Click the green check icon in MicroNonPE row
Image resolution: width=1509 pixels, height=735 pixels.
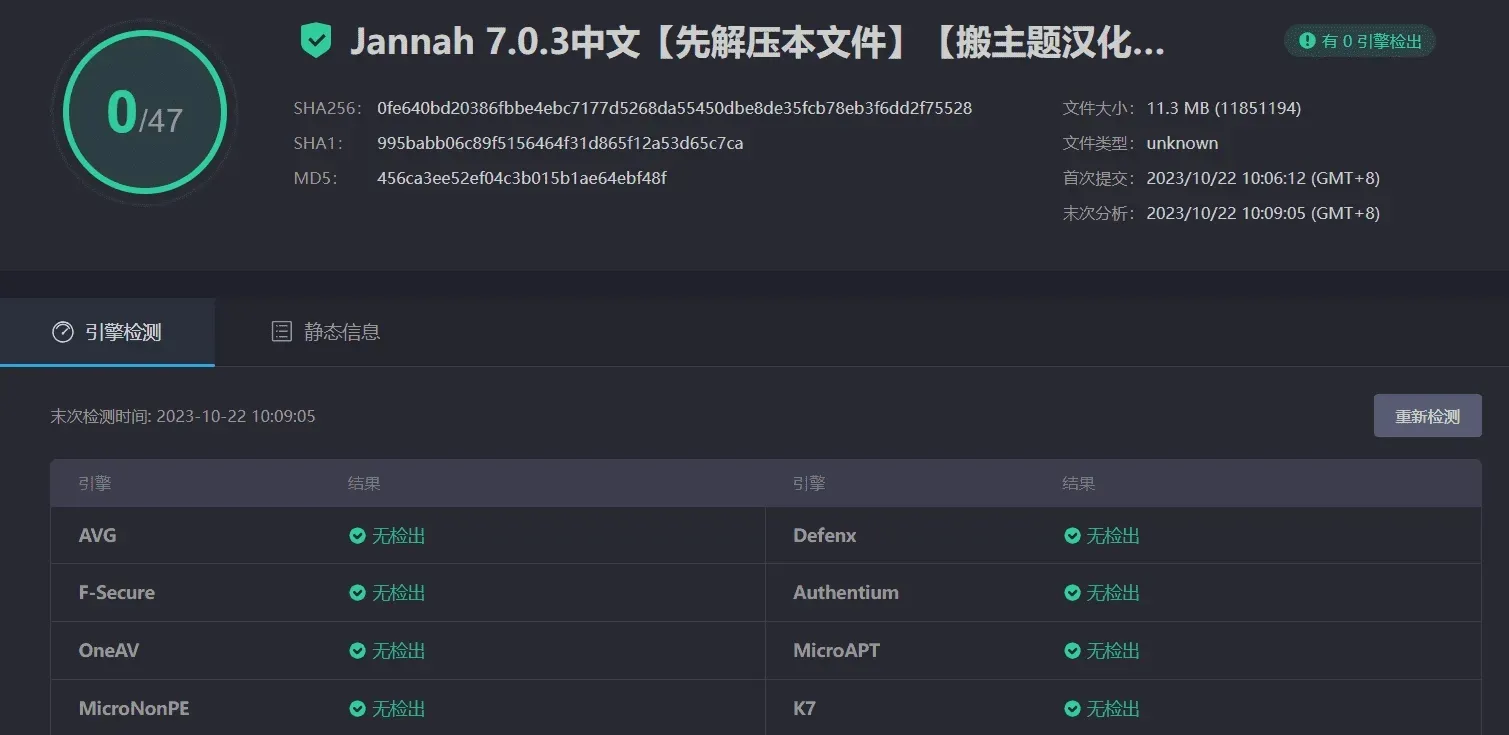coord(357,709)
